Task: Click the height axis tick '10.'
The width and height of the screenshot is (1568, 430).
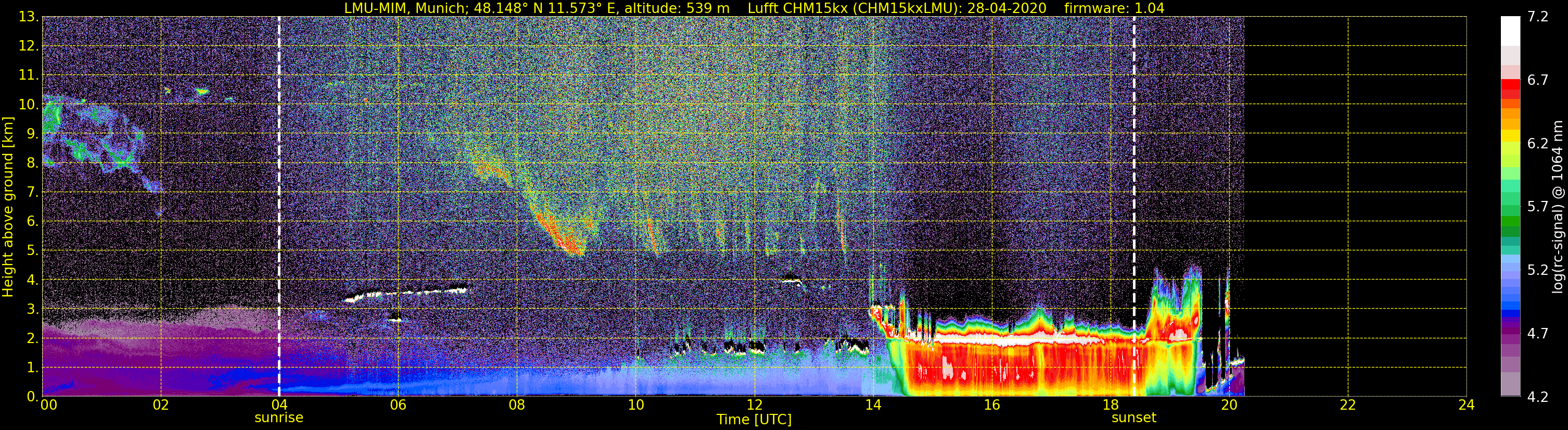Action: pos(28,104)
